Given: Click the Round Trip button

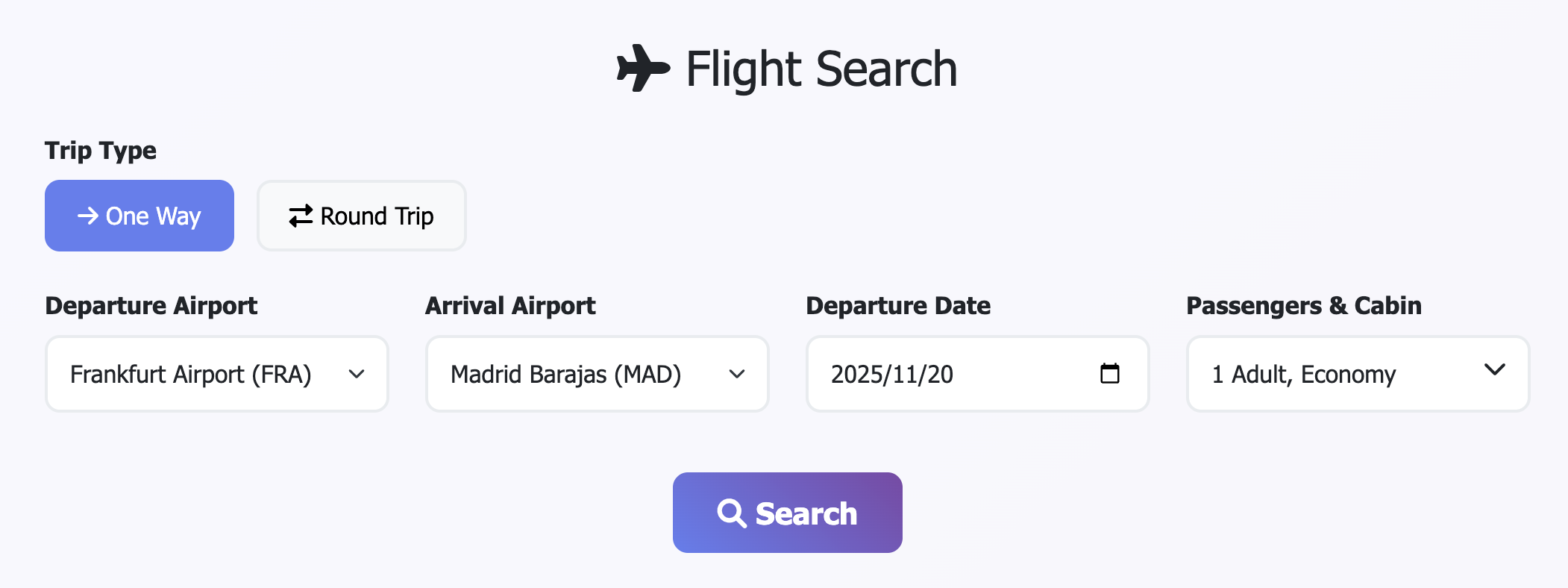Looking at the screenshot, I should [x=361, y=216].
